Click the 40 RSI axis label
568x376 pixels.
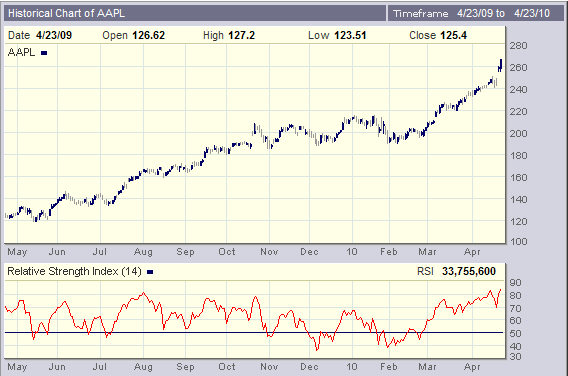[515, 347]
